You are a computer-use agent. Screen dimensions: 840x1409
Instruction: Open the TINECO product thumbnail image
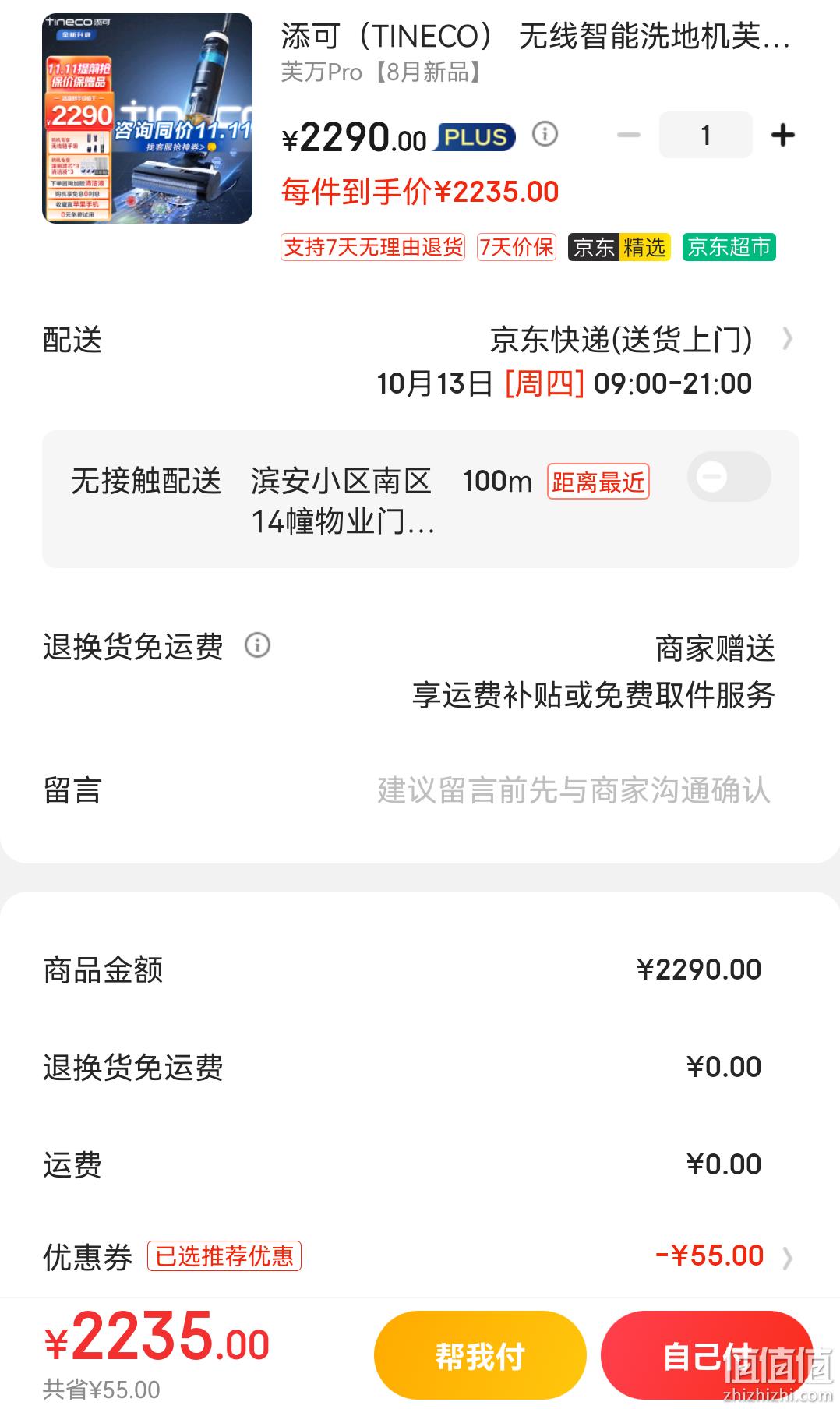[x=147, y=118]
